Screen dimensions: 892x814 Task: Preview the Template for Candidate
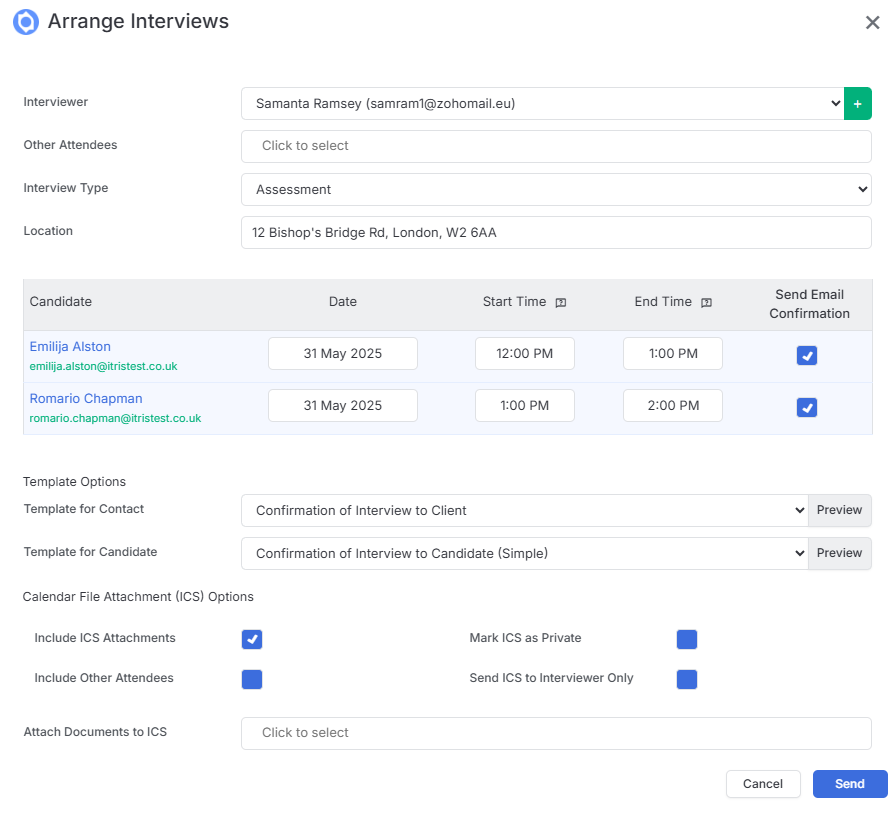840,553
